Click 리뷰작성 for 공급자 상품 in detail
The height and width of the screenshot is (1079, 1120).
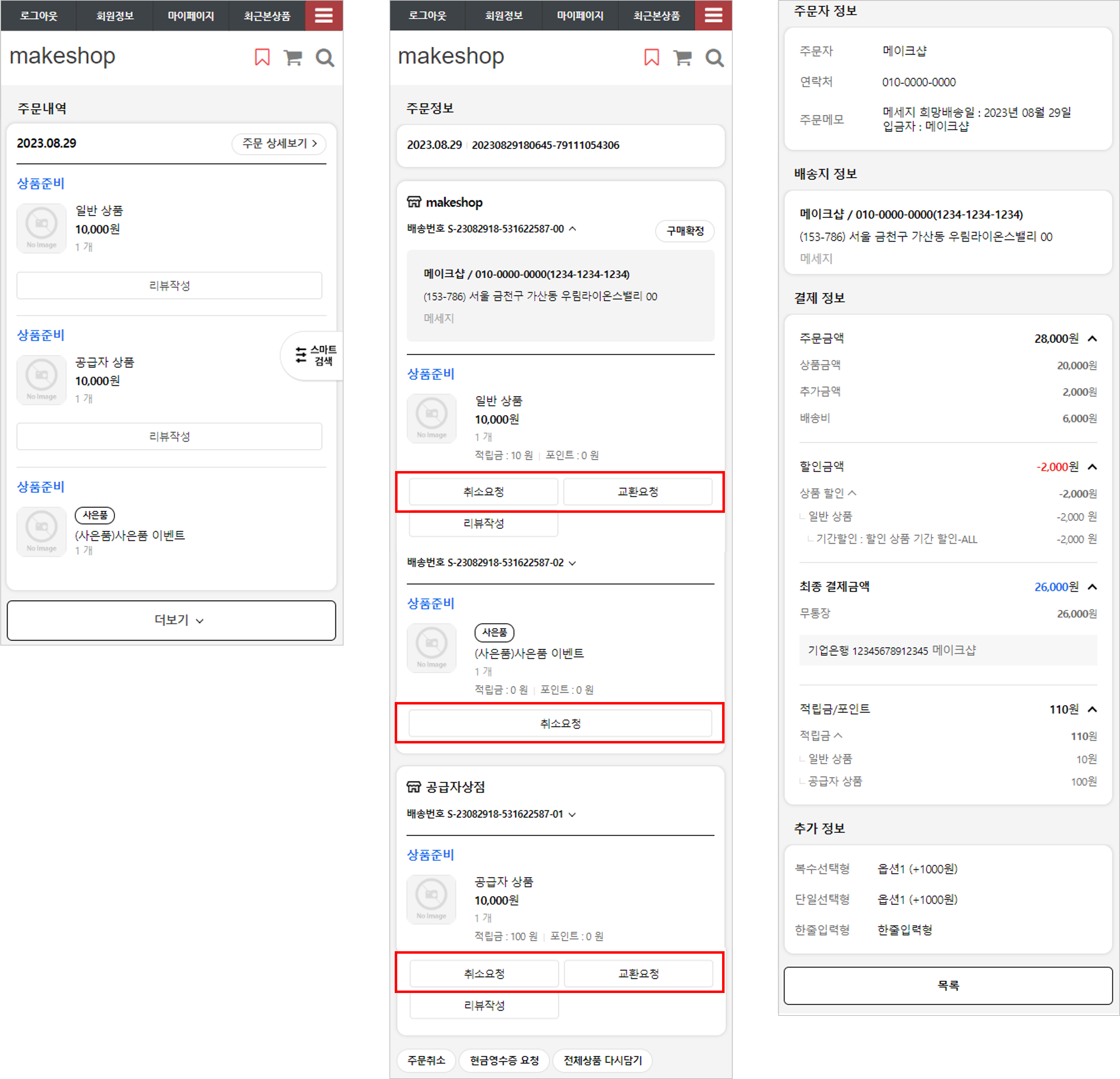coord(484,1005)
